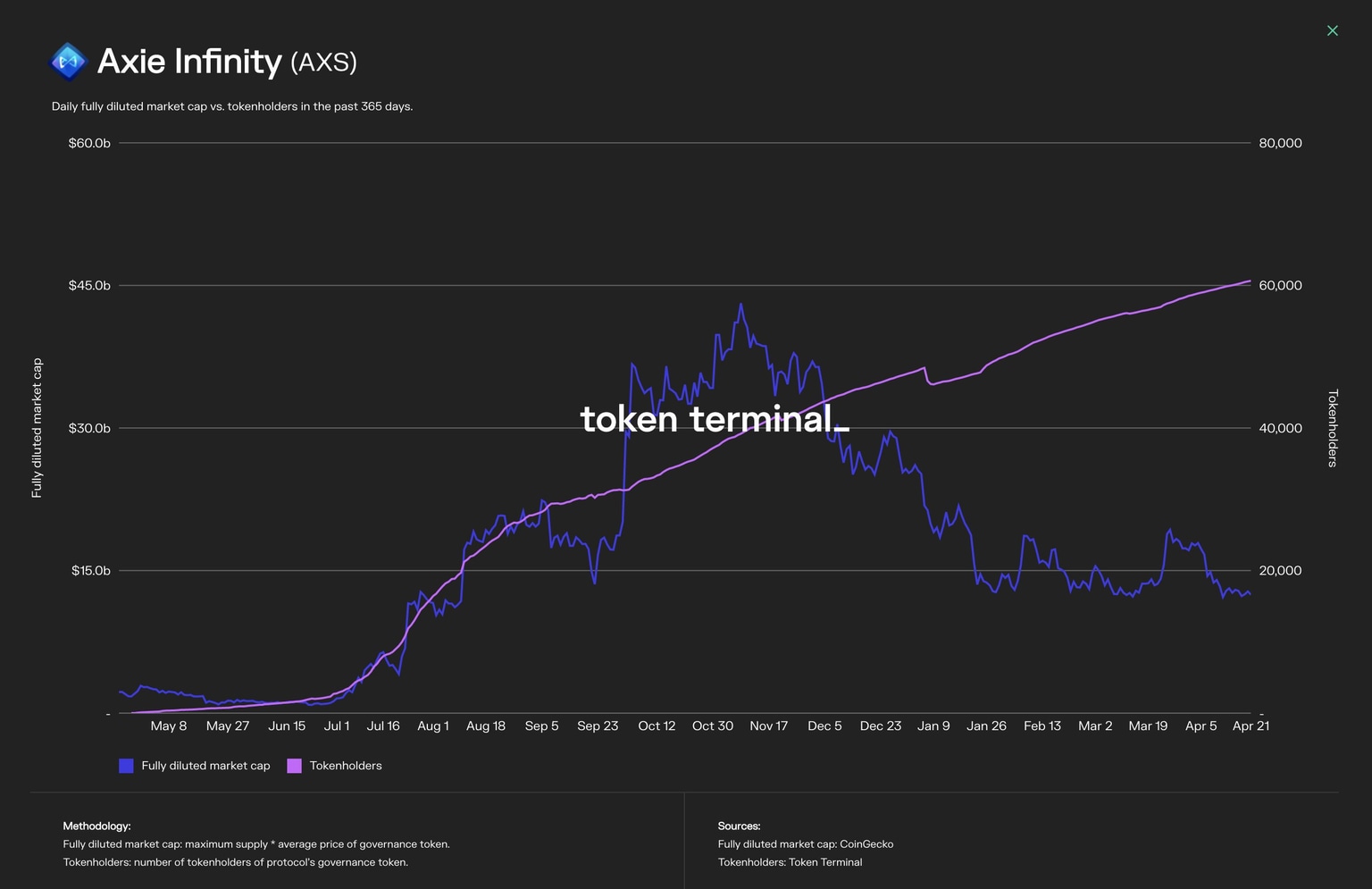Image resolution: width=1372 pixels, height=889 pixels.
Task: Click the May 8 date label
Action: tap(169, 726)
